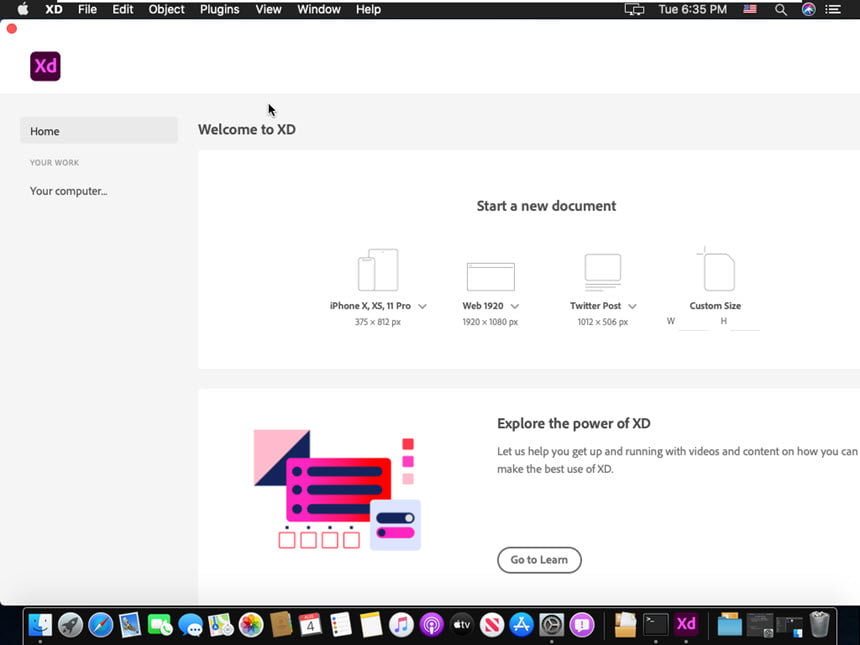
Task: Select Home in the sidebar
Action: (99, 131)
